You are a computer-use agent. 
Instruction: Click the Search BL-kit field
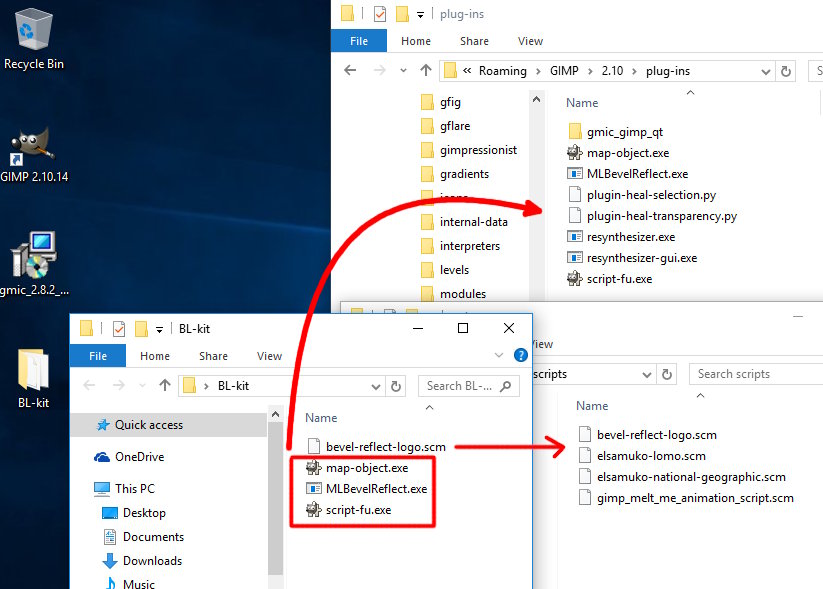pyautogui.click(x=468, y=386)
